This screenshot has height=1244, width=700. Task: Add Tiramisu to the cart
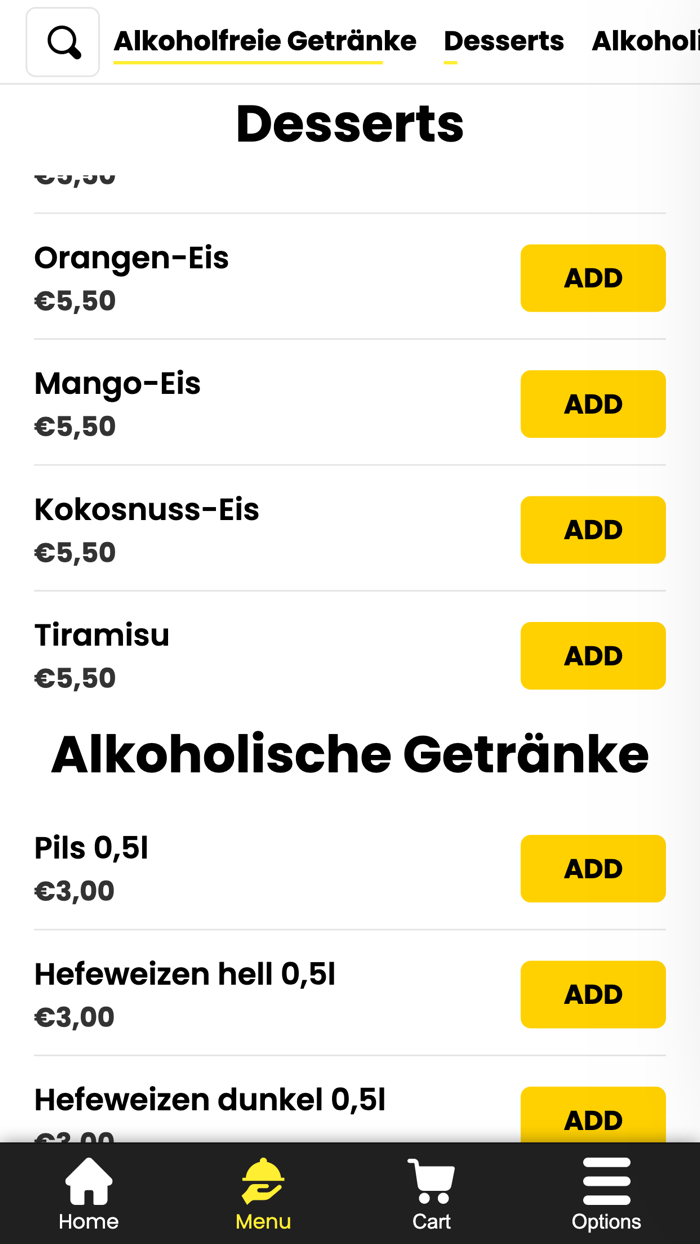point(592,656)
